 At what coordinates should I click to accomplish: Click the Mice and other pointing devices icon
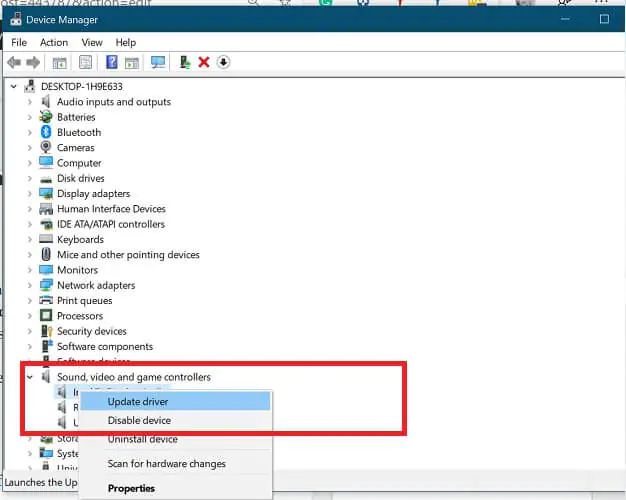click(x=46, y=254)
